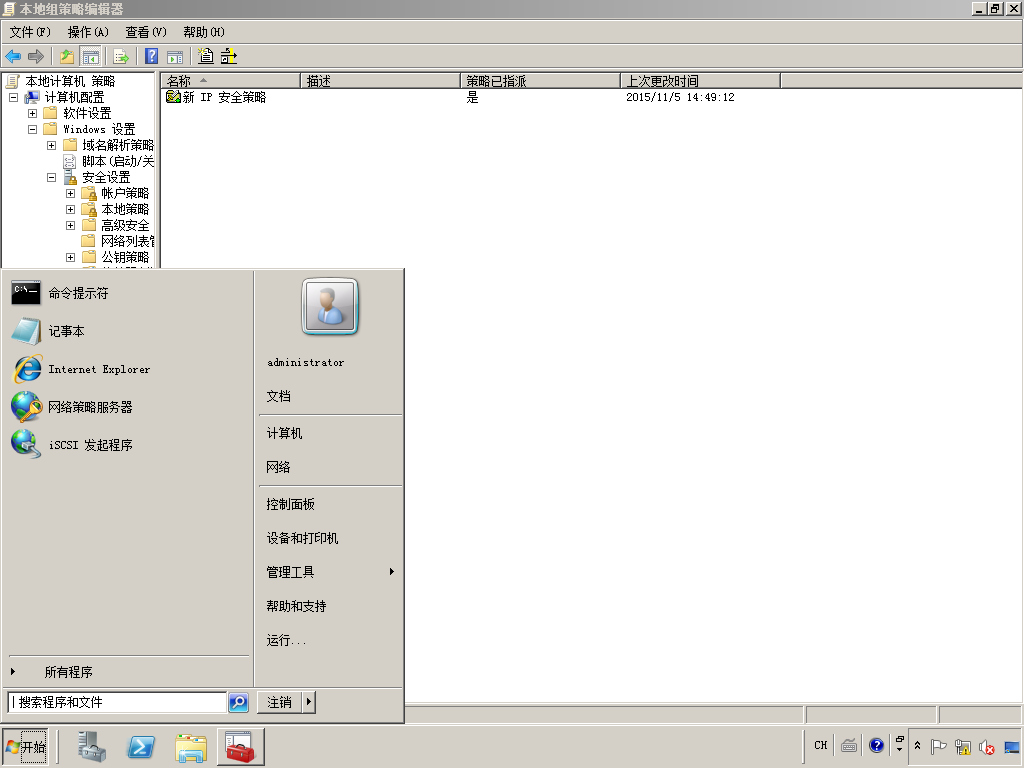1024x768 pixels.
Task: Open 所有程序 in Start menu
Action: pos(129,672)
